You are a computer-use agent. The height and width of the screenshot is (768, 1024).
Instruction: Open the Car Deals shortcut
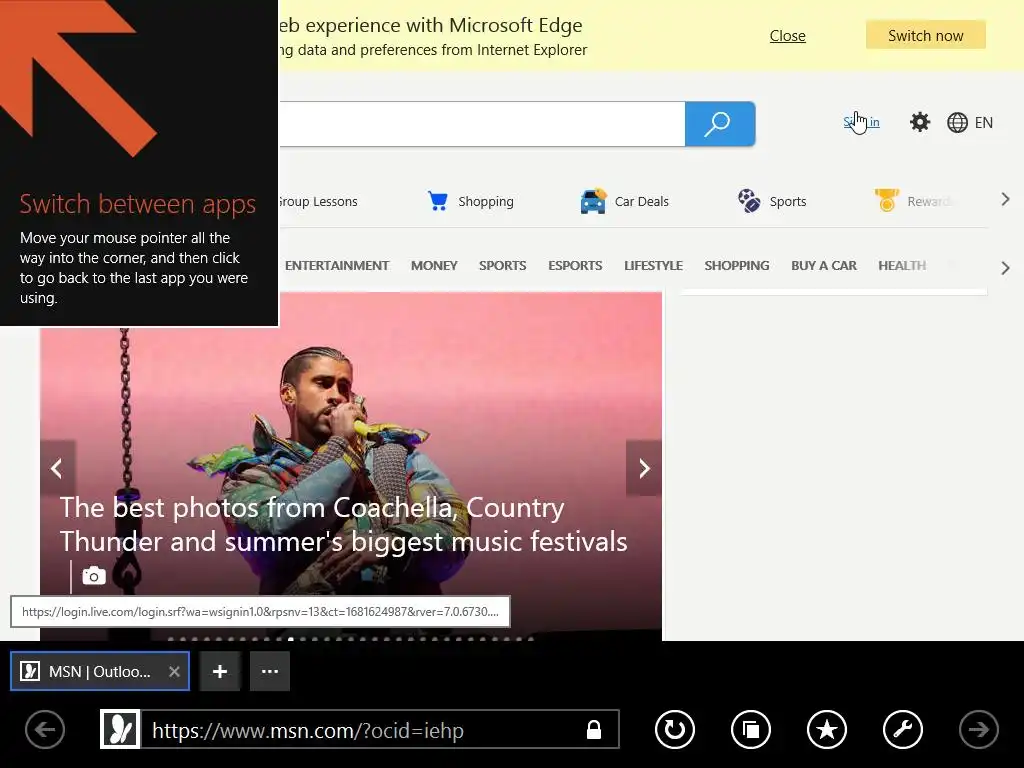[624, 201]
